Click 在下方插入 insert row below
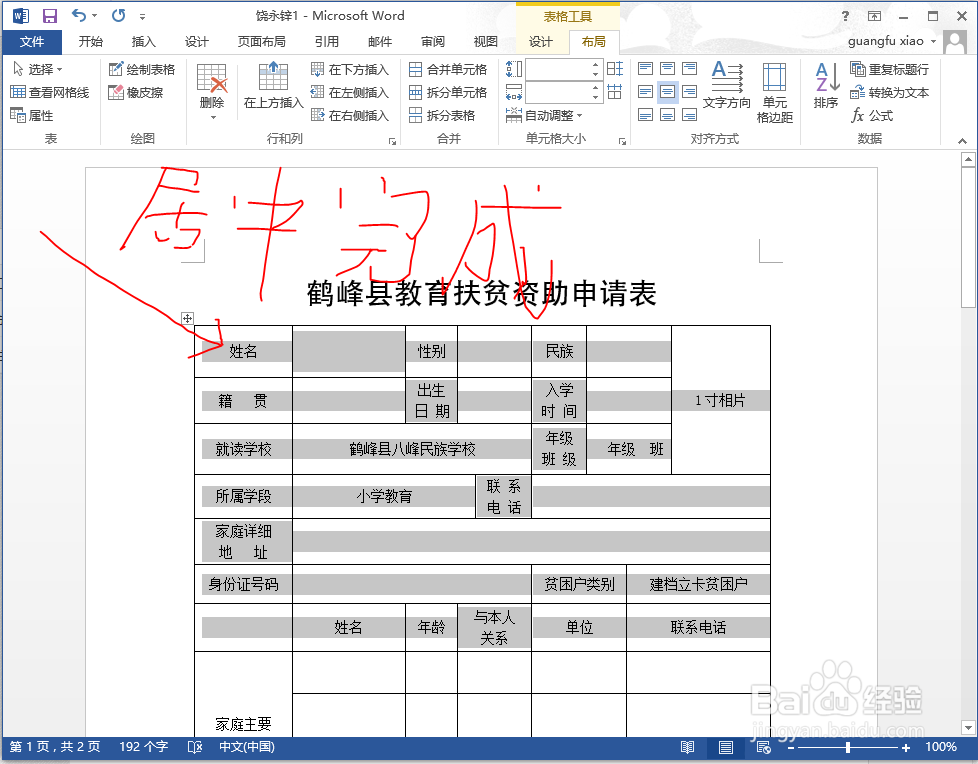 pos(350,69)
